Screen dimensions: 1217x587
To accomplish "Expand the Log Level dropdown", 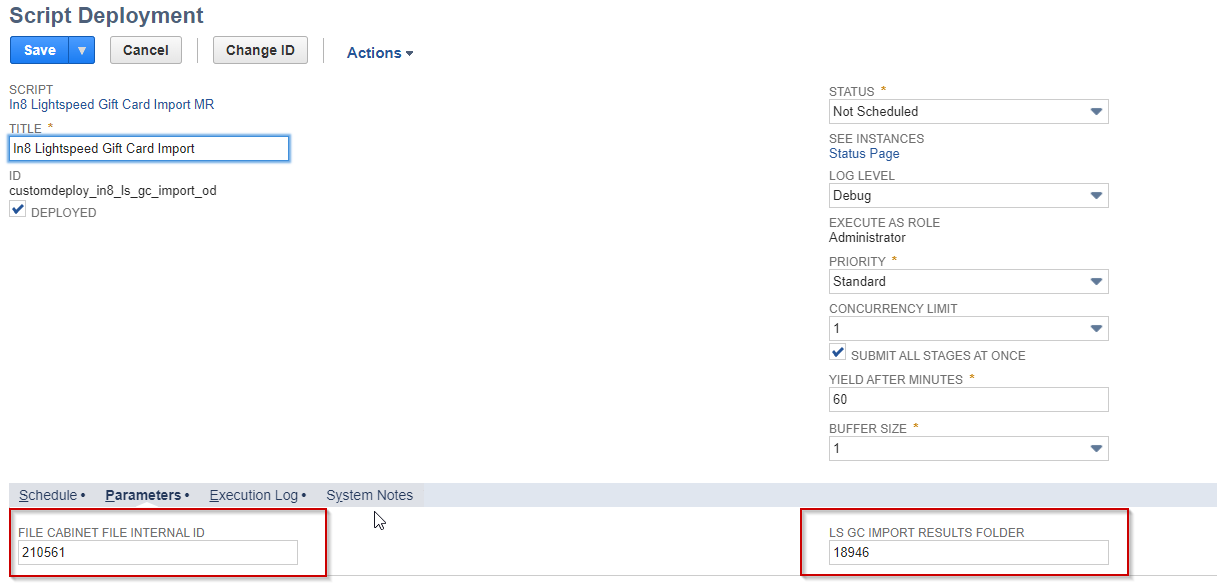I will tap(967, 196).
